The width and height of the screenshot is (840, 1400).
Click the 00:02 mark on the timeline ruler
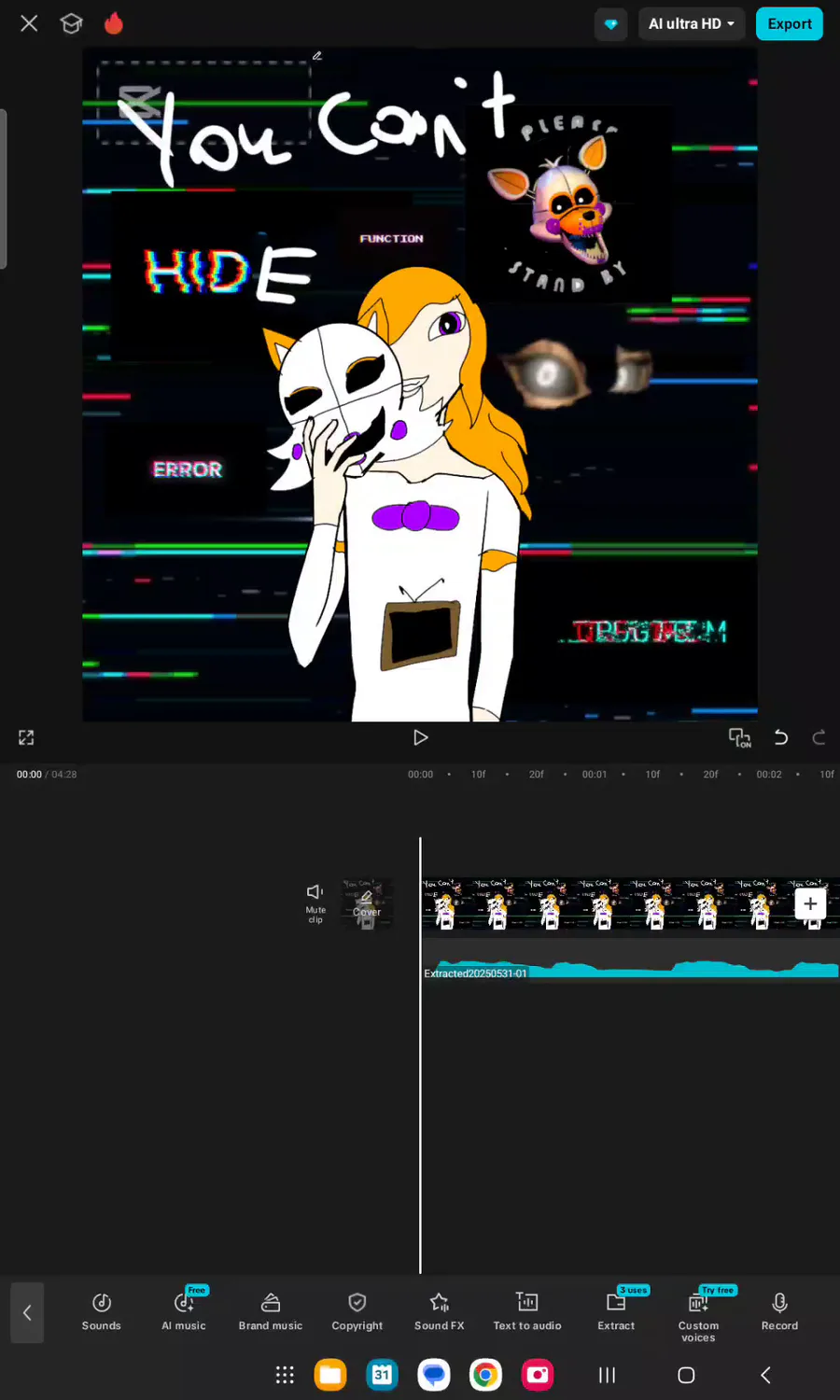pyautogui.click(x=769, y=775)
